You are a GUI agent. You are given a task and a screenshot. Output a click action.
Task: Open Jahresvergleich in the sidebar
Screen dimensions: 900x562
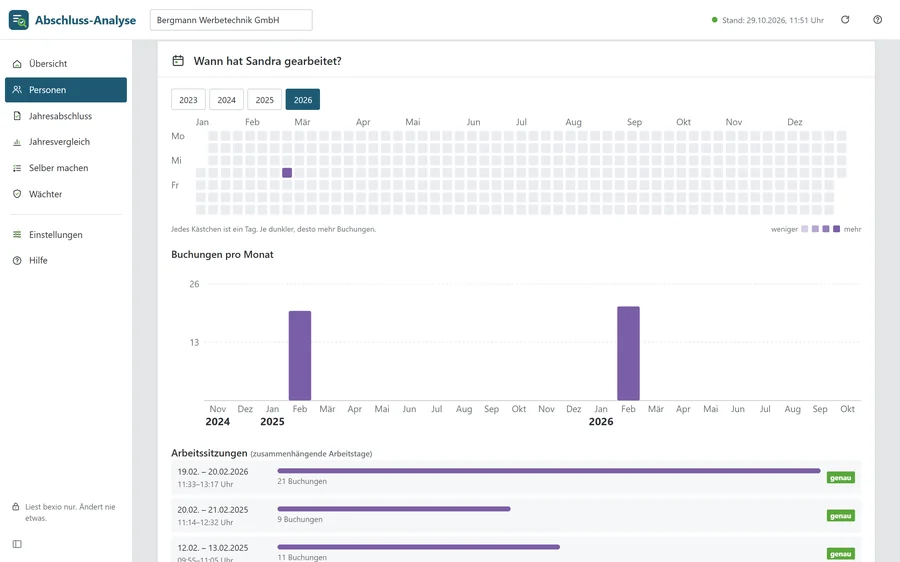pos(66,142)
